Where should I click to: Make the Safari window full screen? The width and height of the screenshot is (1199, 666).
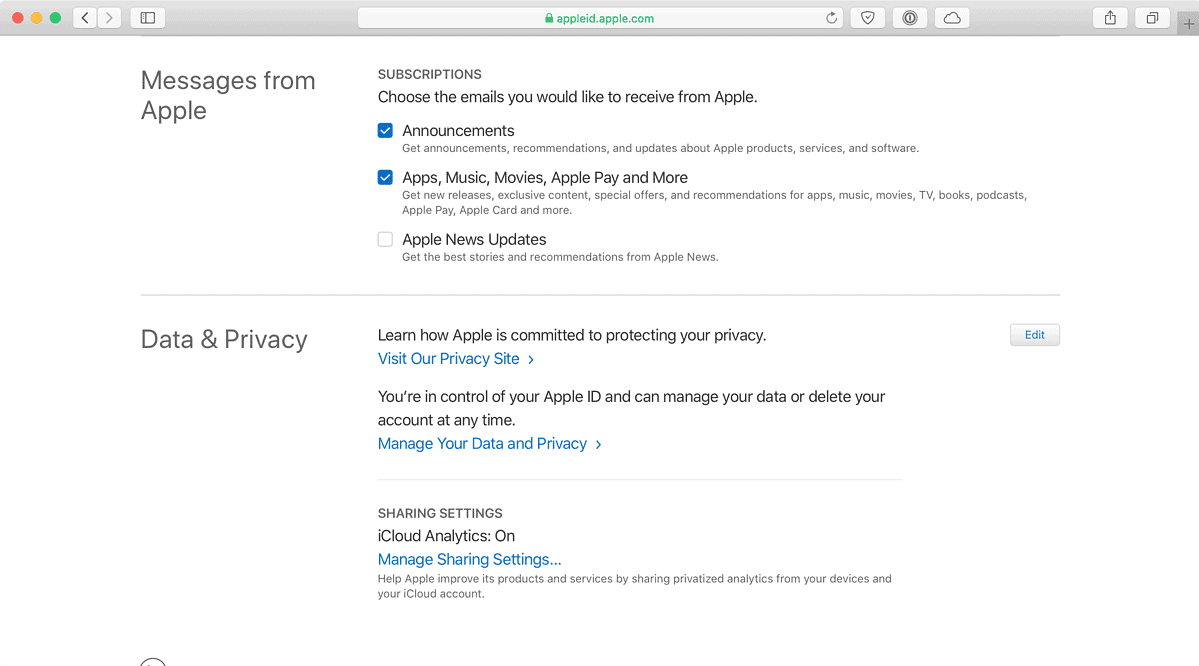(x=55, y=18)
